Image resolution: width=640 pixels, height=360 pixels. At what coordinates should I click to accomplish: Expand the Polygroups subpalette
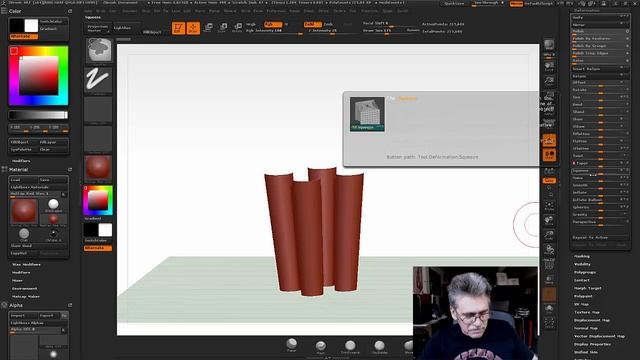585,272
